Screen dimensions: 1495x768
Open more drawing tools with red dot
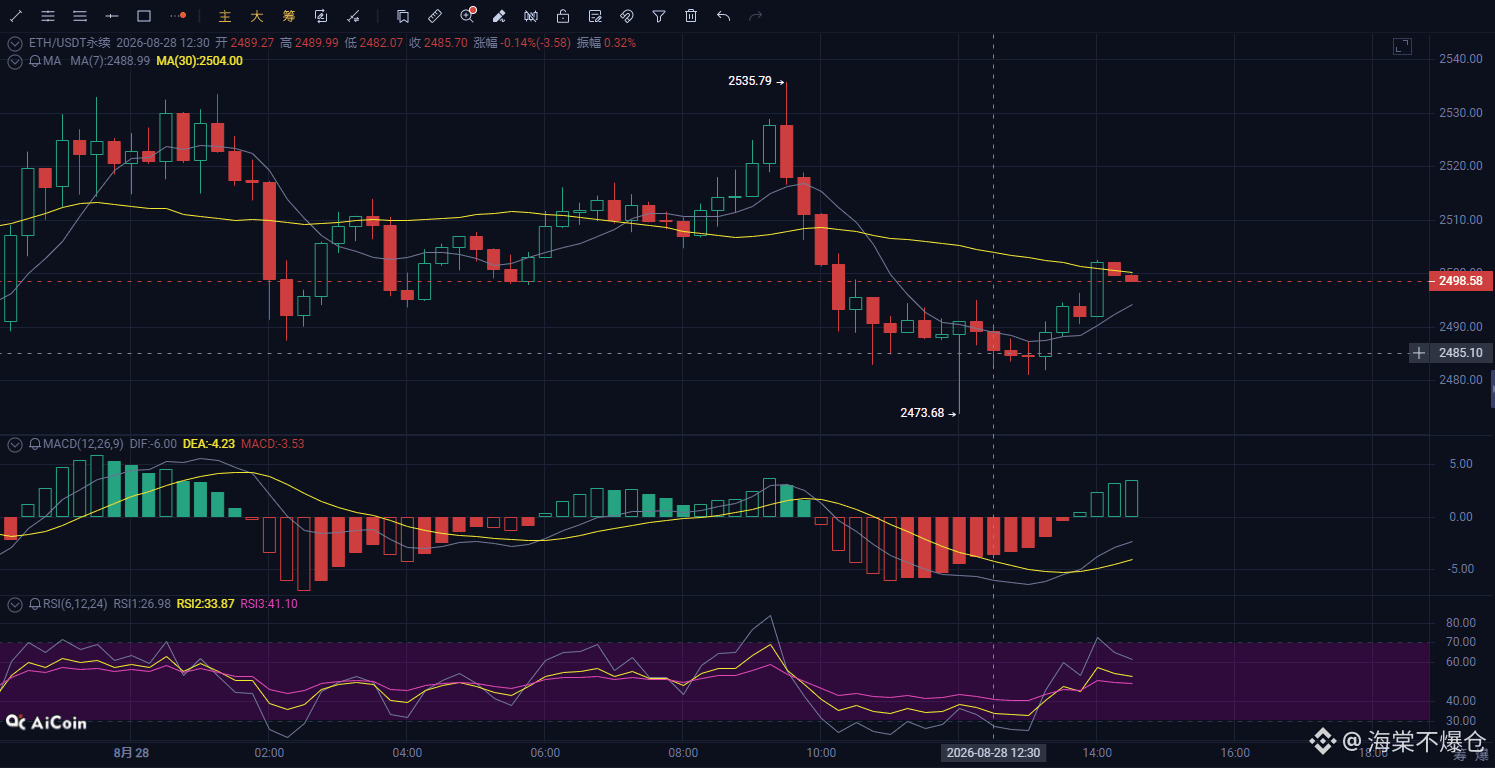(x=178, y=16)
